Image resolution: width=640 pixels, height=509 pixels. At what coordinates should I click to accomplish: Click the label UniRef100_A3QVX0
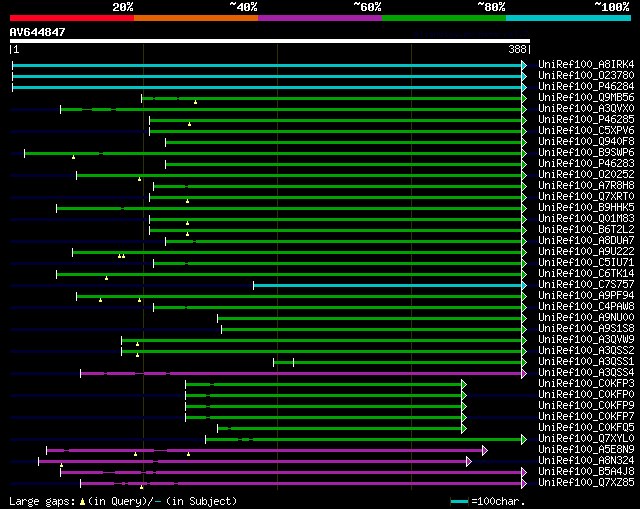pos(586,109)
